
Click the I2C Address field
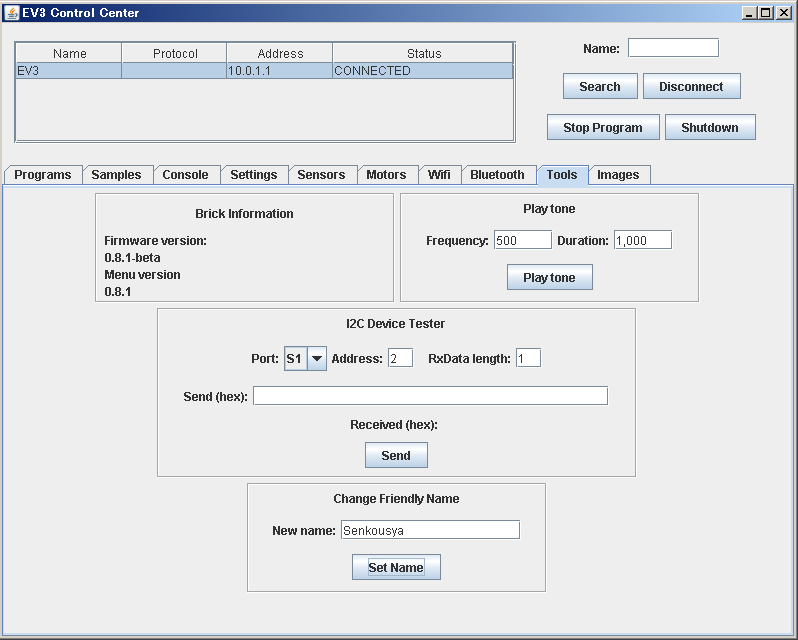(401, 358)
